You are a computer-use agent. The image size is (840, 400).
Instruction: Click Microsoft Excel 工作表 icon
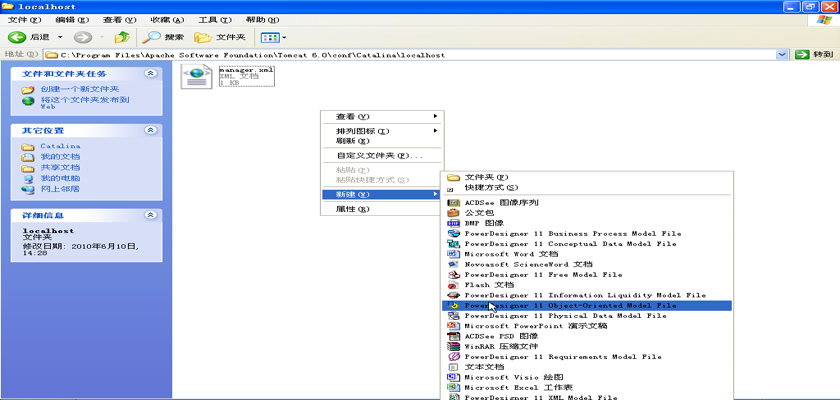pos(454,387)
